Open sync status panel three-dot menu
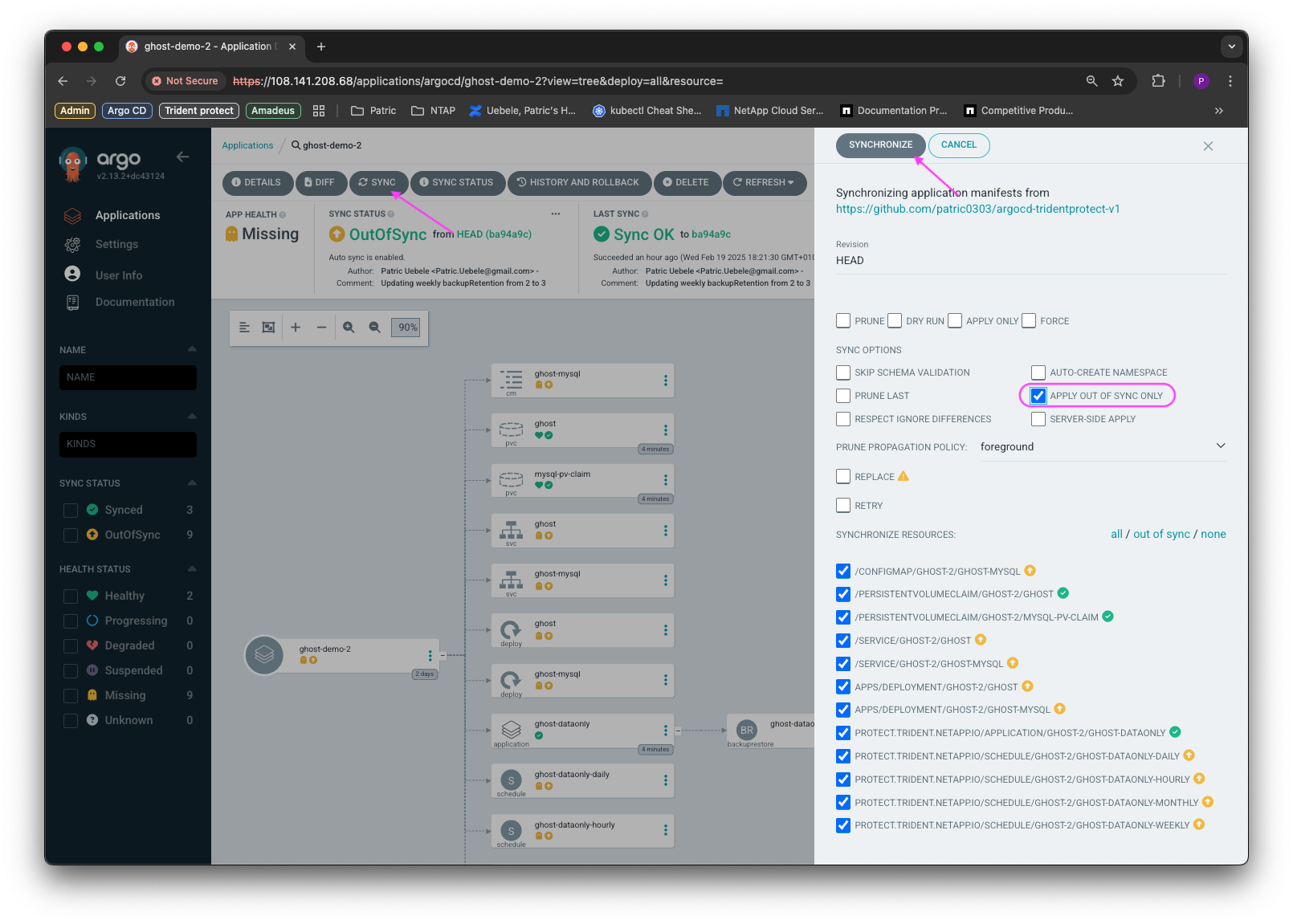The height and width of the screenshot is (924, 1293). pyautogui.click(x=555, y=214)
